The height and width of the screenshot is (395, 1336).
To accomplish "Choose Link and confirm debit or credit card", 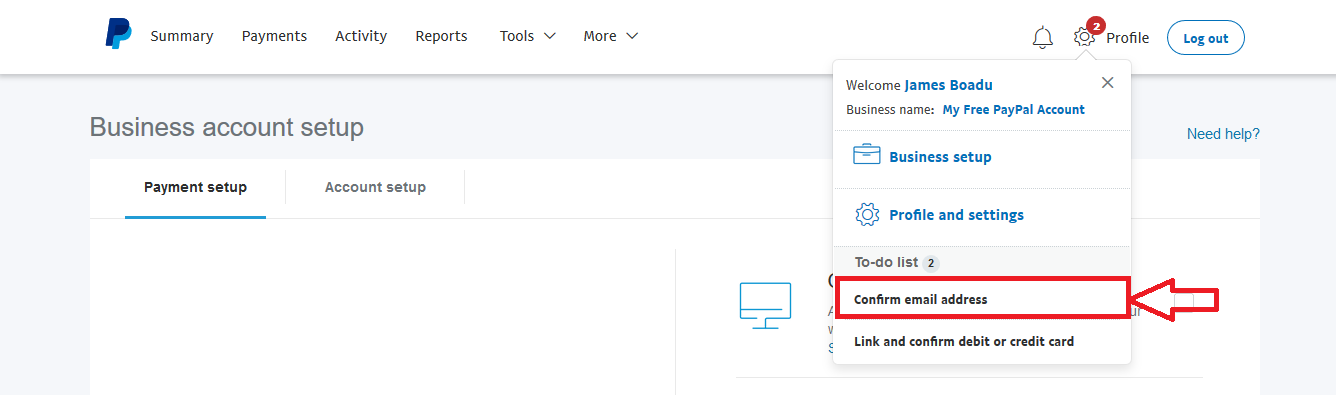I will point(964,342).
